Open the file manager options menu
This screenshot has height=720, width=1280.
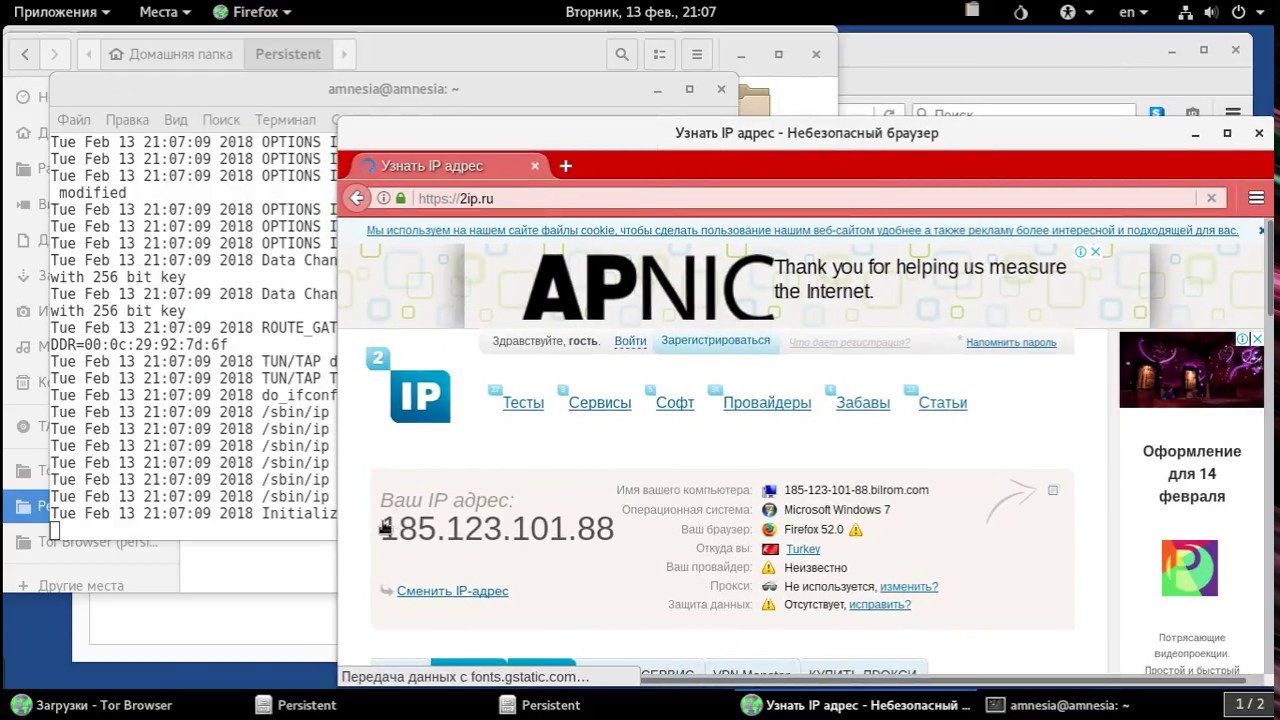697,54
